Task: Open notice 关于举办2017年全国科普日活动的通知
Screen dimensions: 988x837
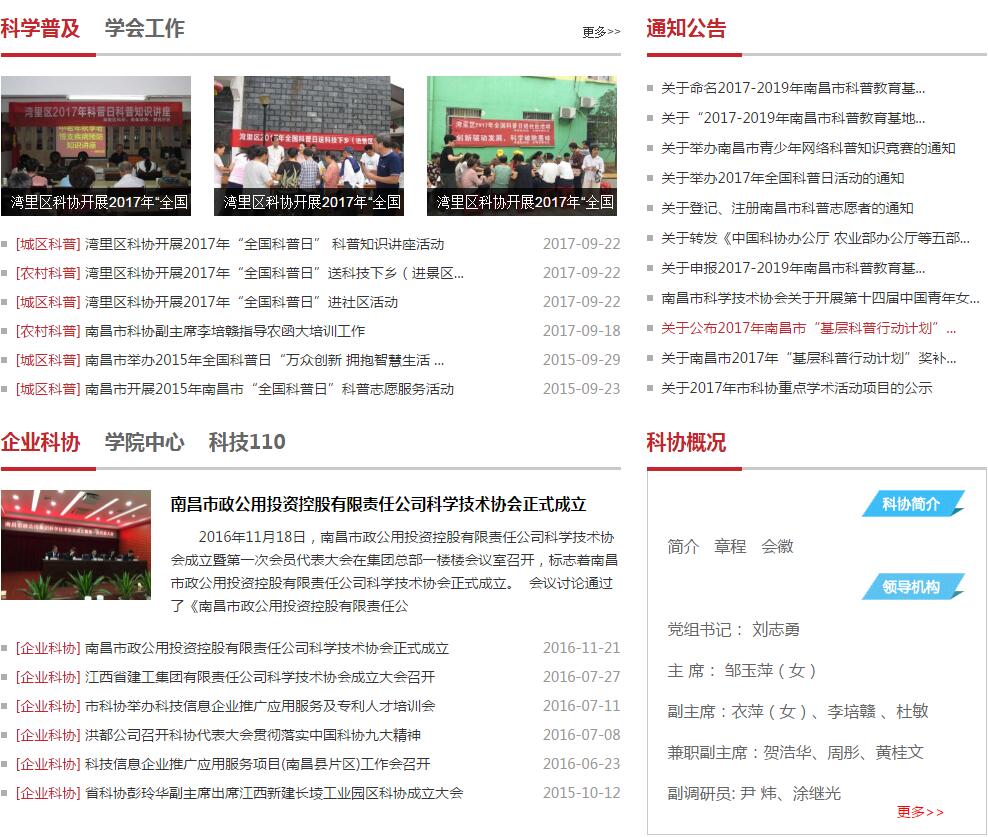Action: pyautogui.click(x=782, y=178)
